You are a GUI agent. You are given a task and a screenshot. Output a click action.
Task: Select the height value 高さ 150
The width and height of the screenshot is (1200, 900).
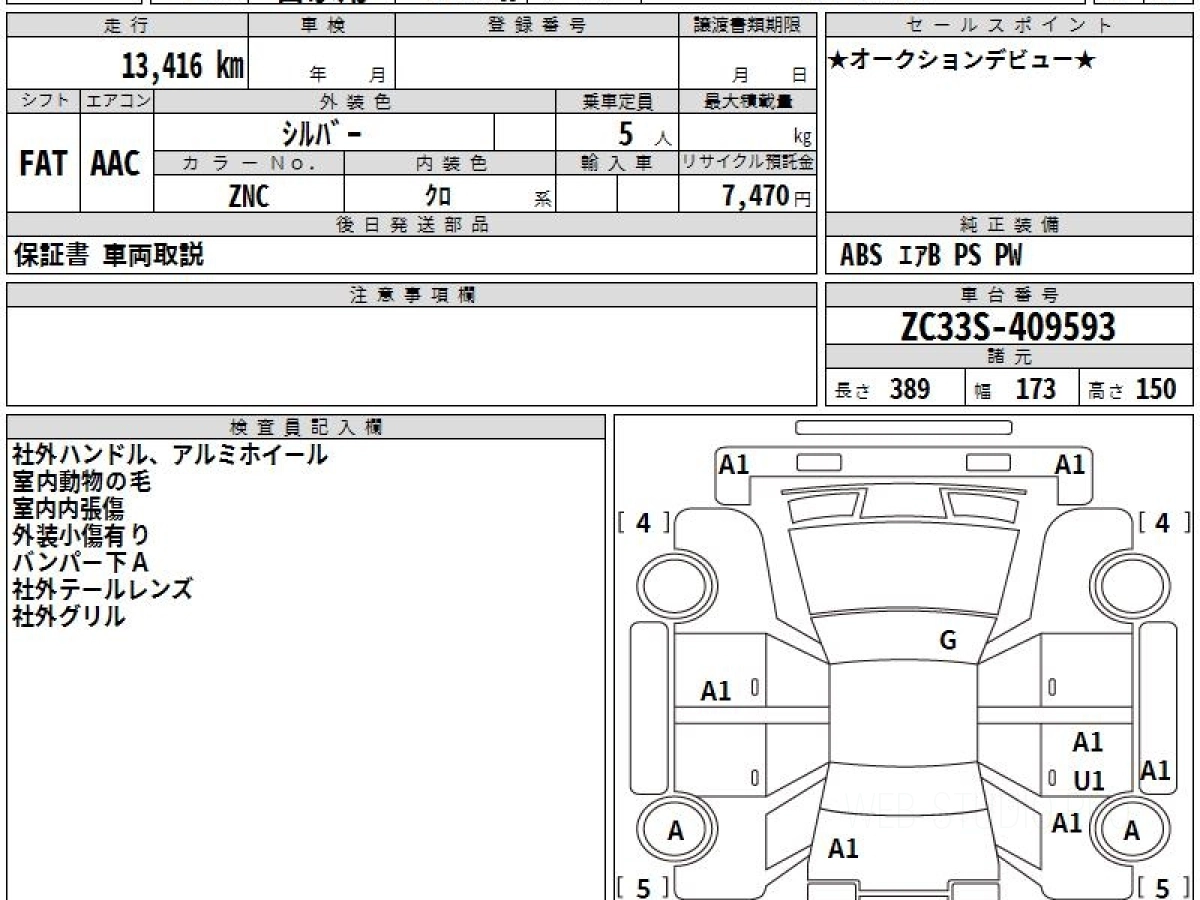pos(1133,389)
